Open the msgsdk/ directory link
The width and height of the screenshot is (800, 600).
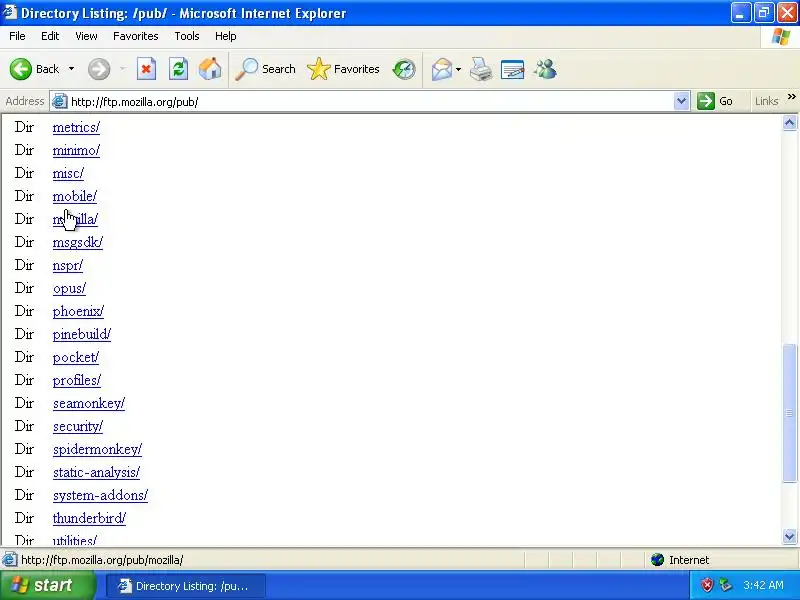pyautogui.click(x=78, y=242)
